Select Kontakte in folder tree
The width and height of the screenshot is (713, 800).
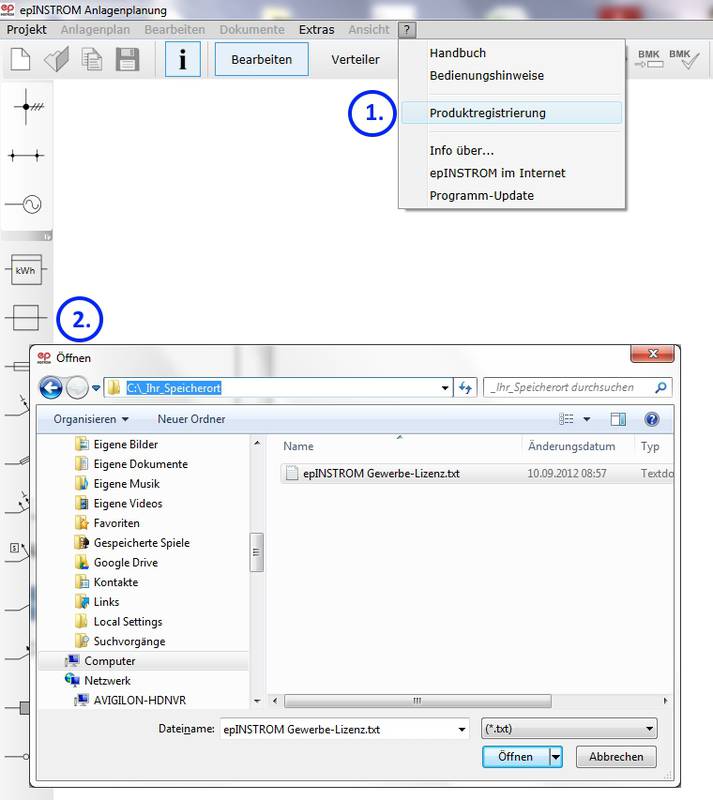[116, 582]
